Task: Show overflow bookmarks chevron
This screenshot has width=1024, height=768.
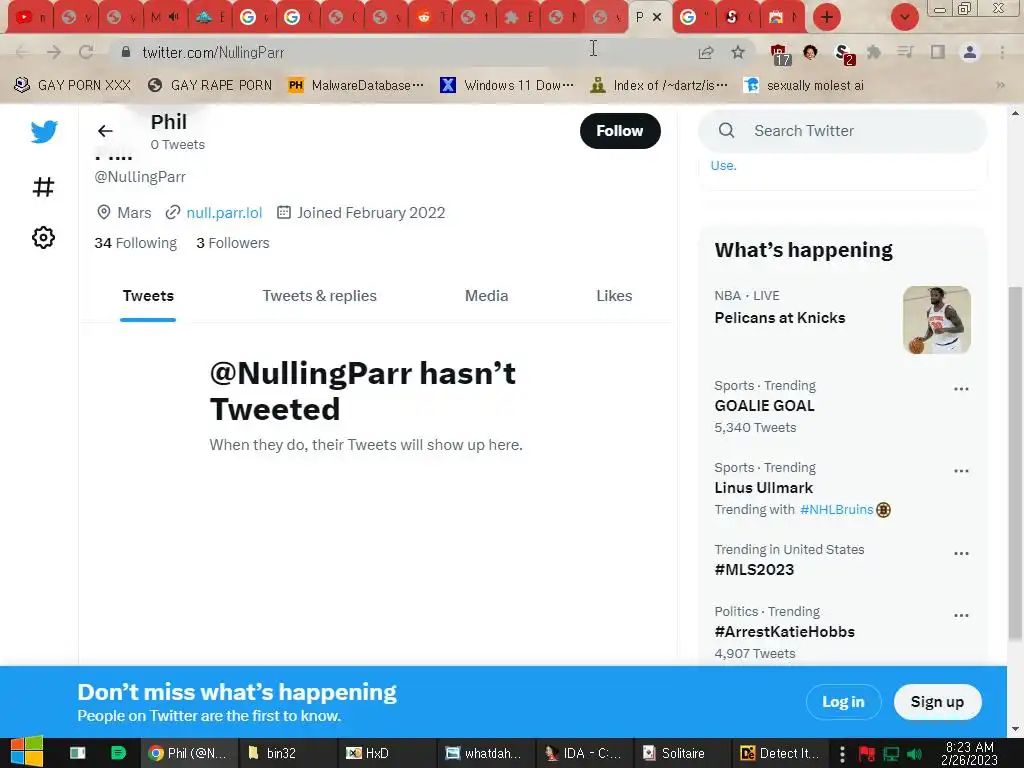Action: (x=1000, y=86)
